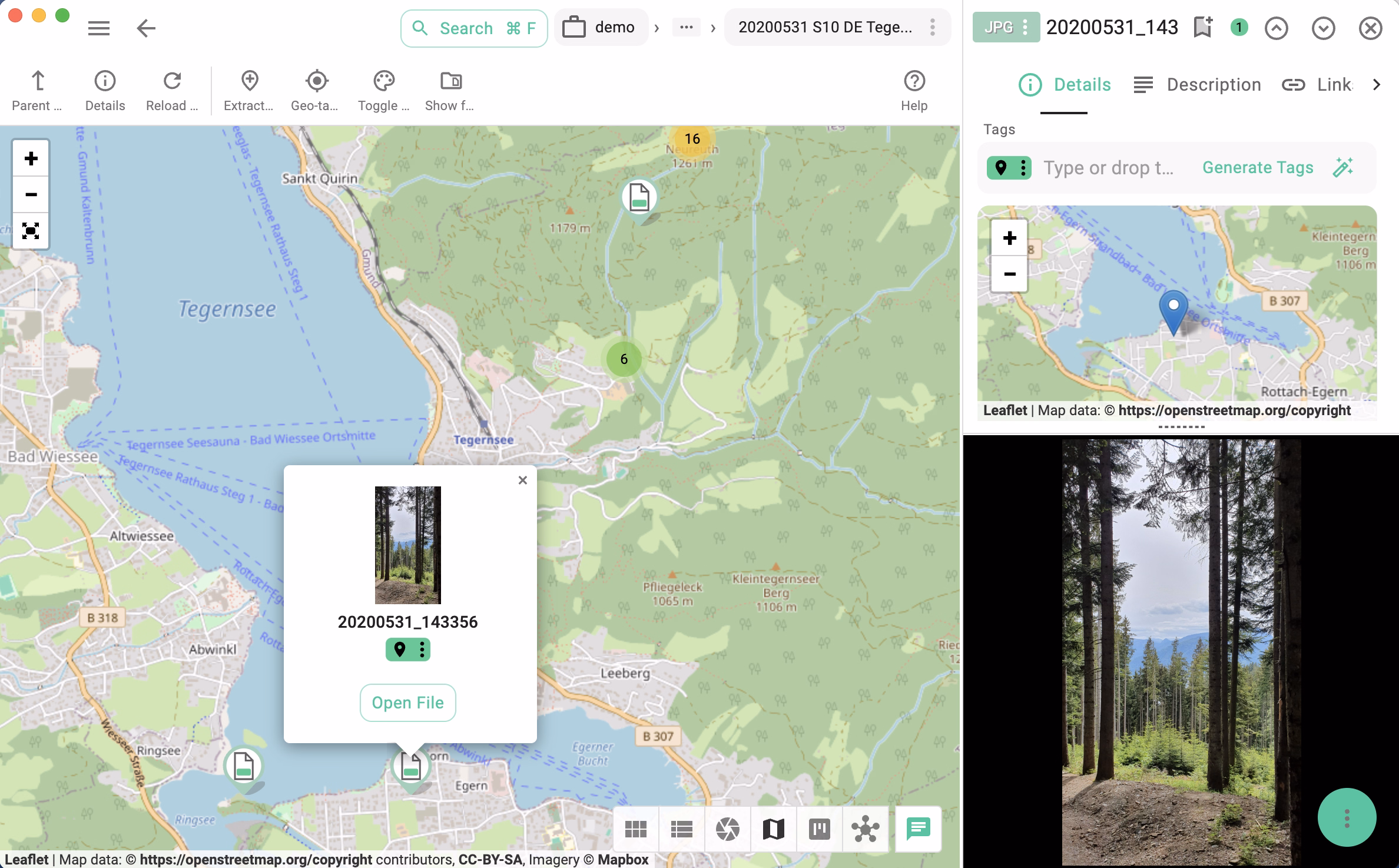Image resolution: width=1399 pixels, height=868 pixels.
Task: Click the Extract geodata toolbar icon
Action: point(248,88)
